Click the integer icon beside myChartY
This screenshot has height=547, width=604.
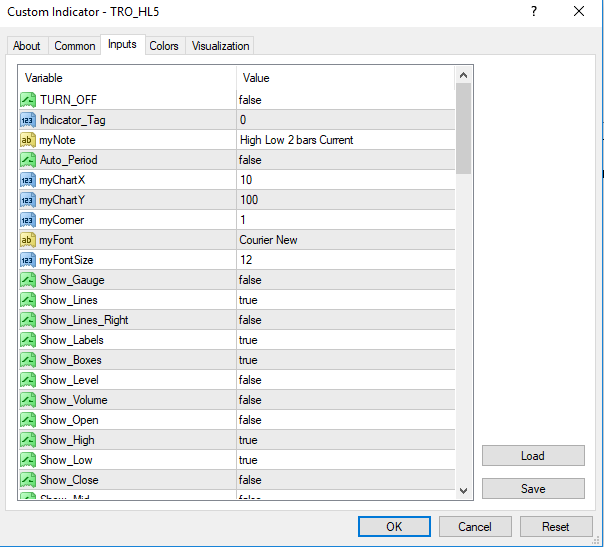point(28,200)
